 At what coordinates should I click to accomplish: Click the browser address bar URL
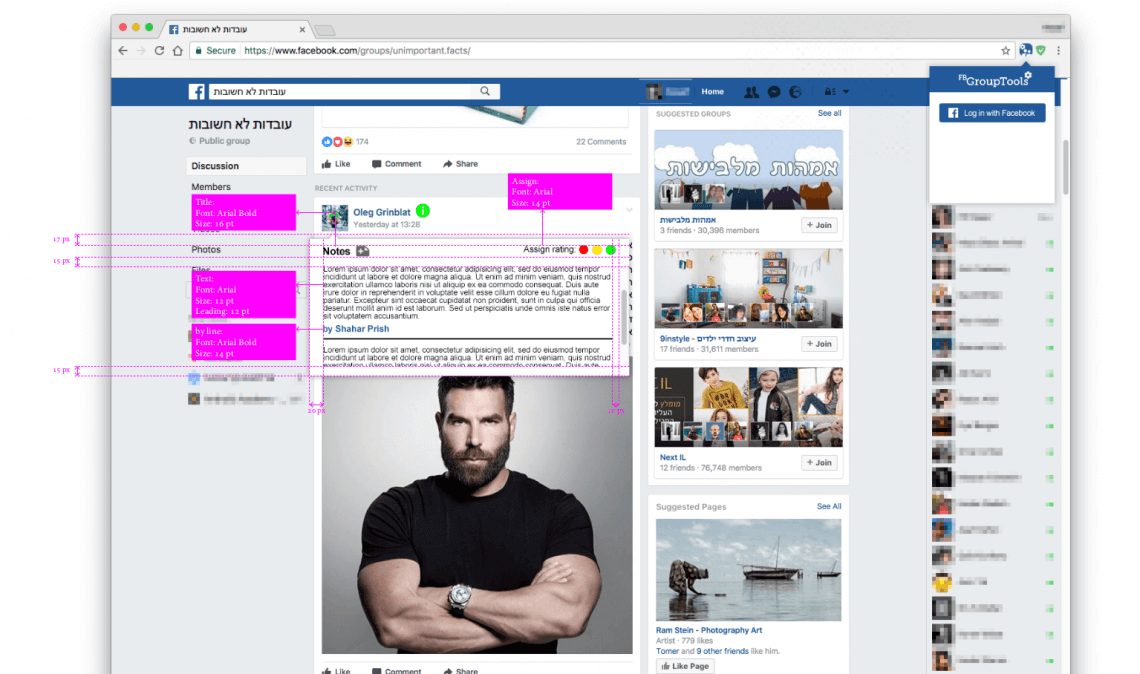pos(358,51)
